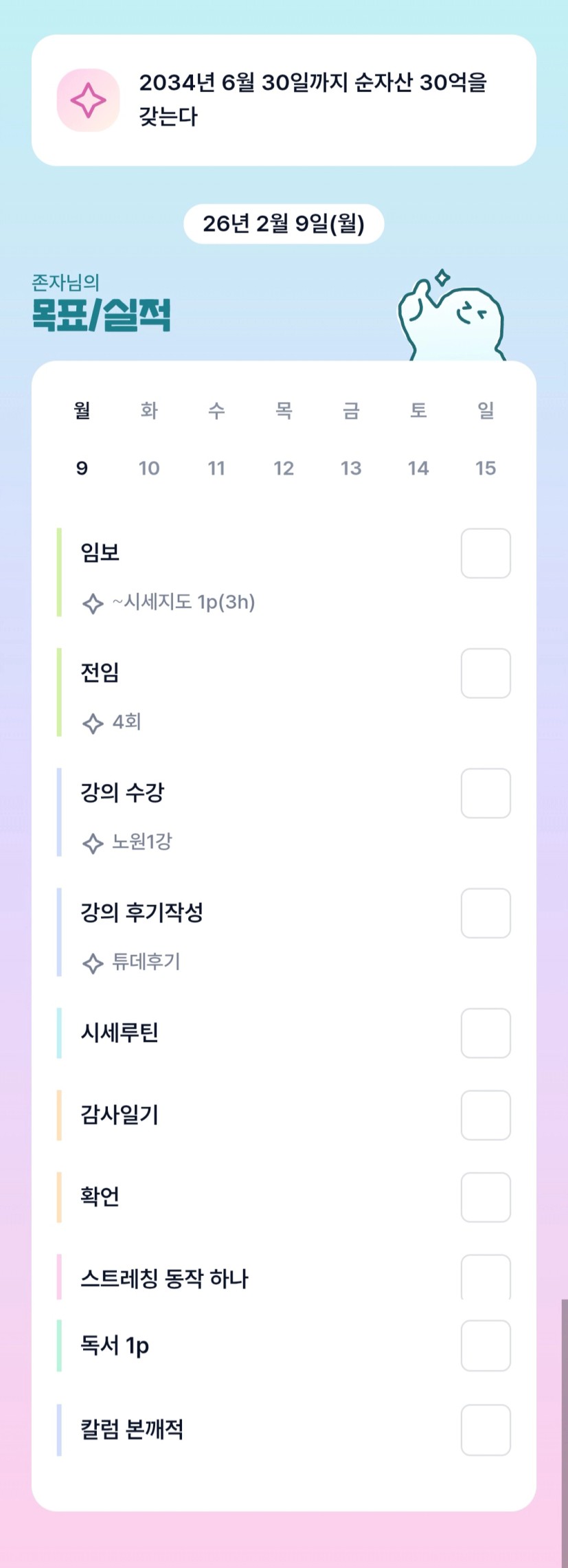Screen dimensions: 568x1568
Task: Check off 독서 1p
Action: 486,1345
